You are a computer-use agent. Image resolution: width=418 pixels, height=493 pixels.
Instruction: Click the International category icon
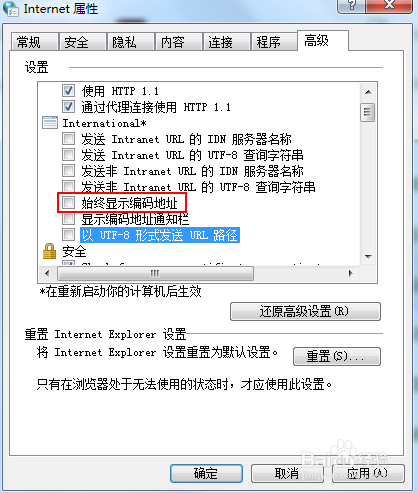click(50, 123)
